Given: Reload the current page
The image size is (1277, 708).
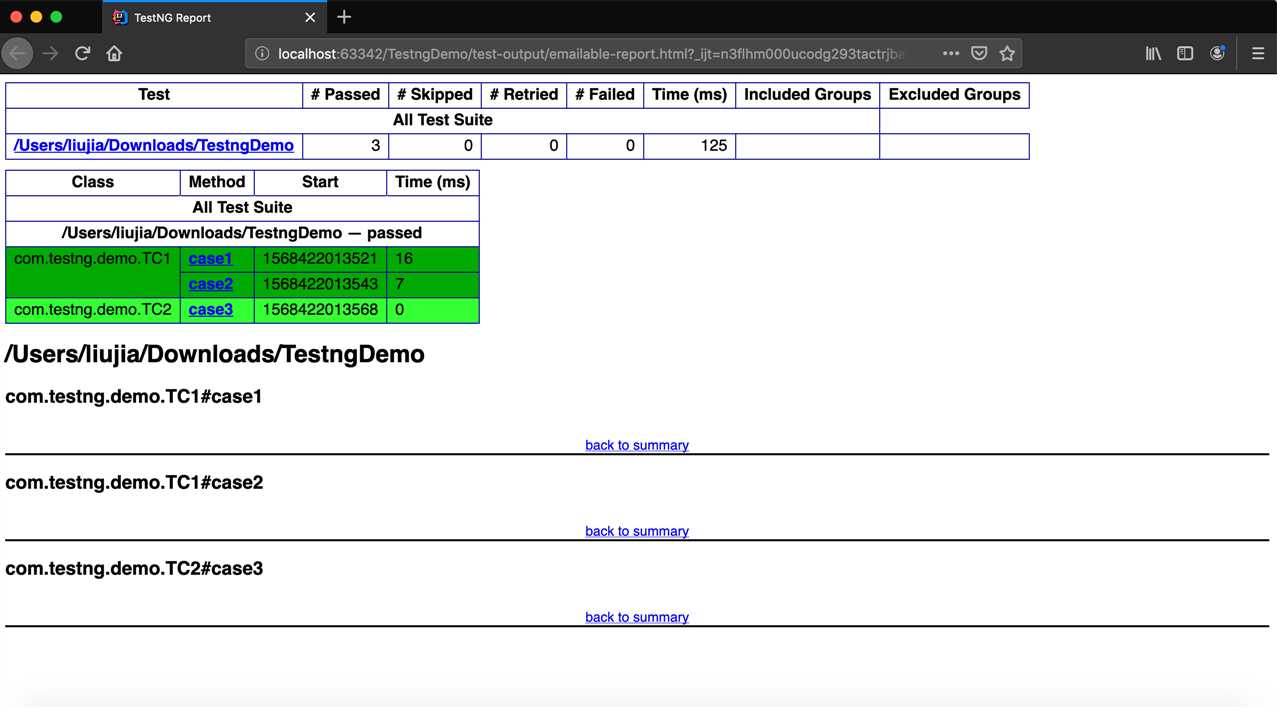Looking at the screenshot, I should [x=82, y=53].
